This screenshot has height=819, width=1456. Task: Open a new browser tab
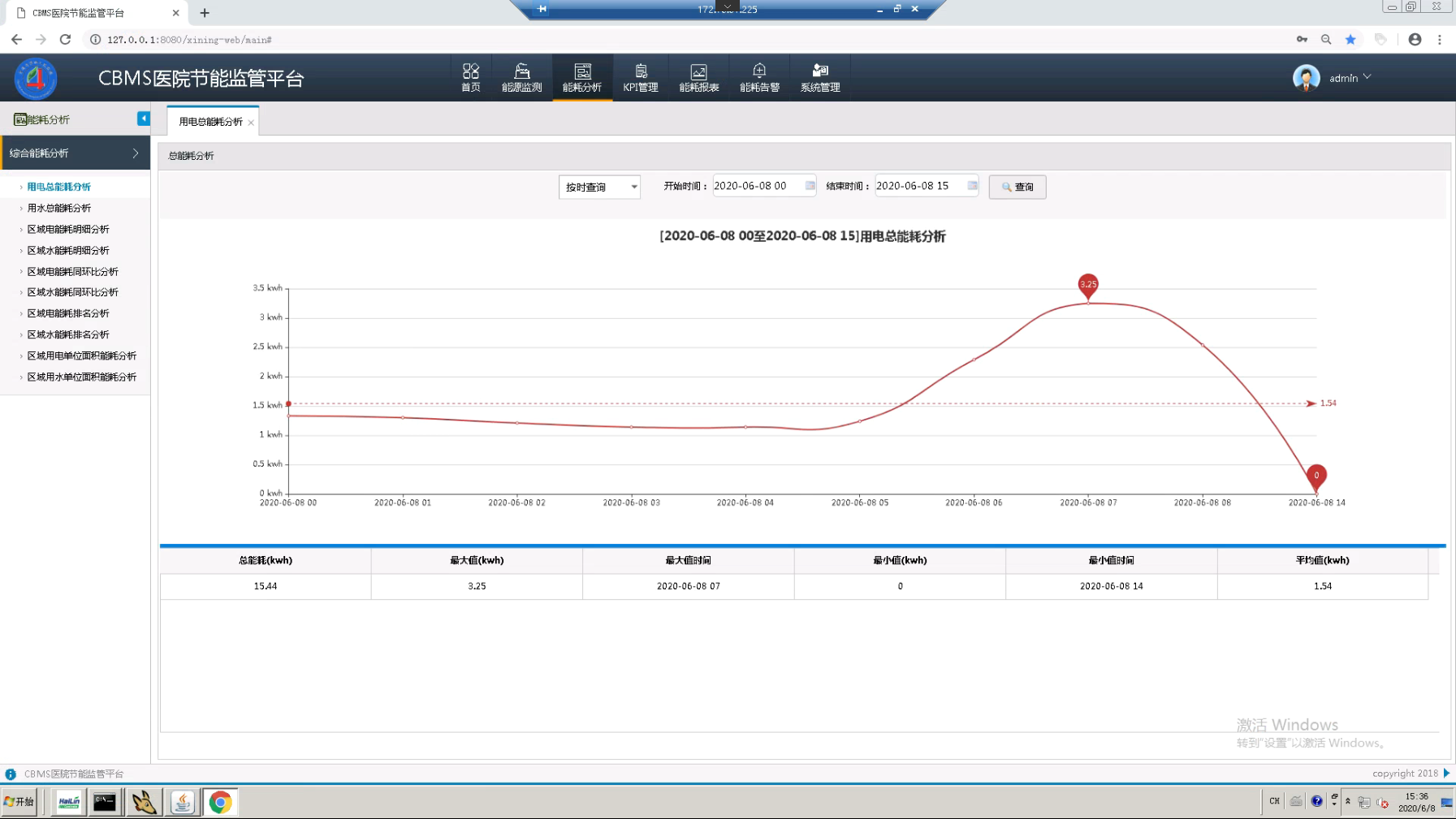click(205, 13)
